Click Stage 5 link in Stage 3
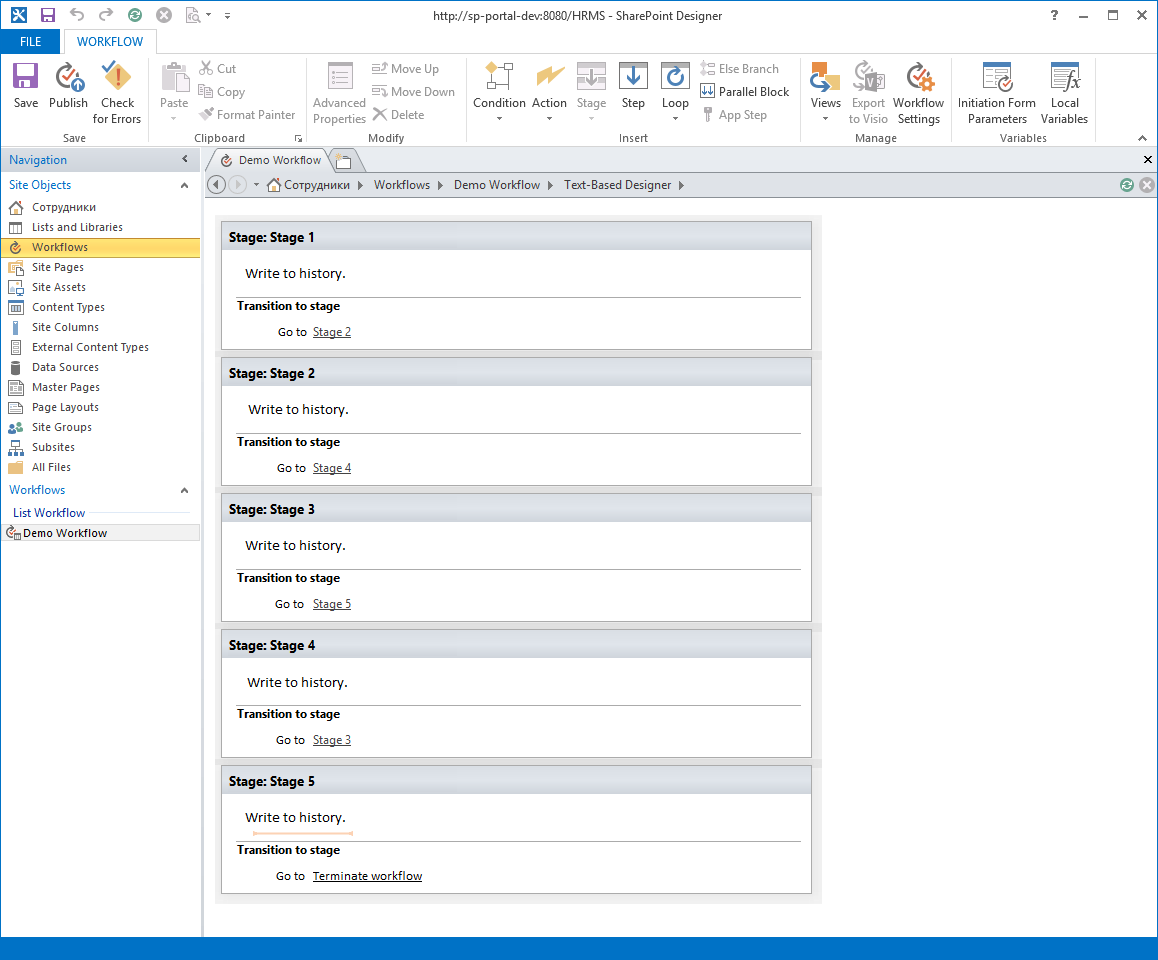The width and height of the screenshot is (1158, 960). (x=332, y=604)
